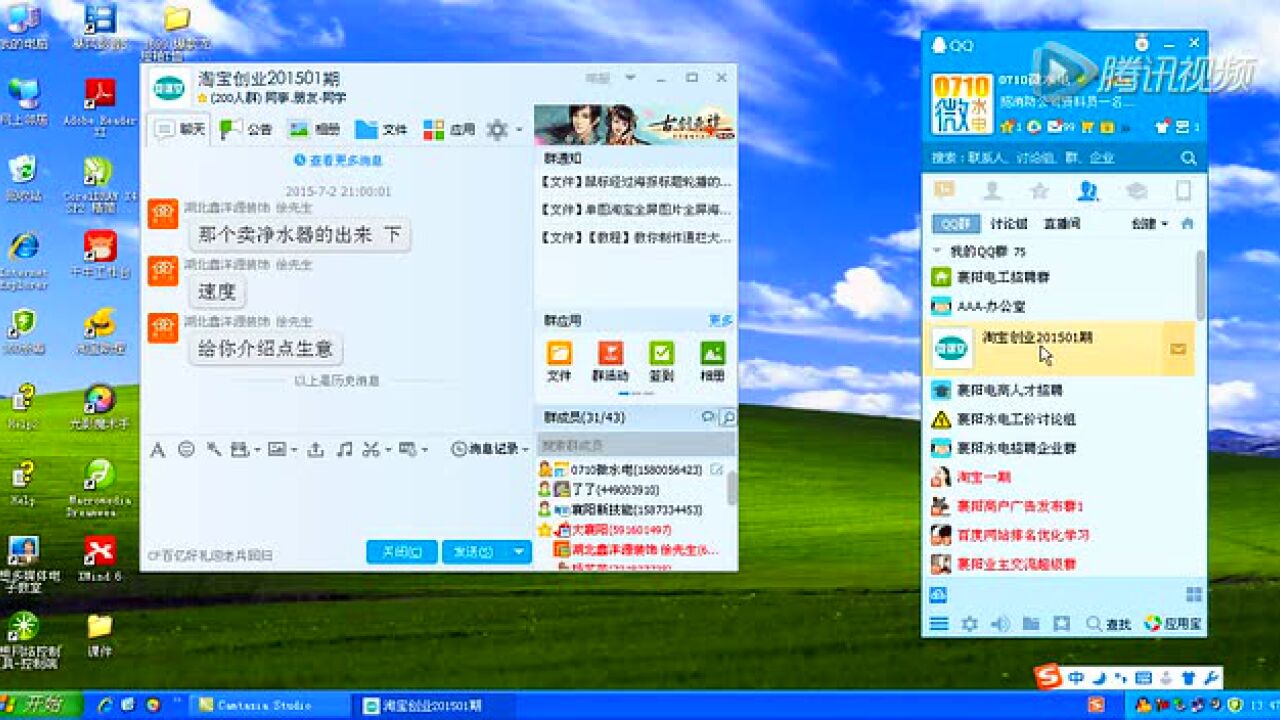This screenshot has width=1280, height=720.
Task: Open the Sogou input method S icon
Action: coord(1047,677)
